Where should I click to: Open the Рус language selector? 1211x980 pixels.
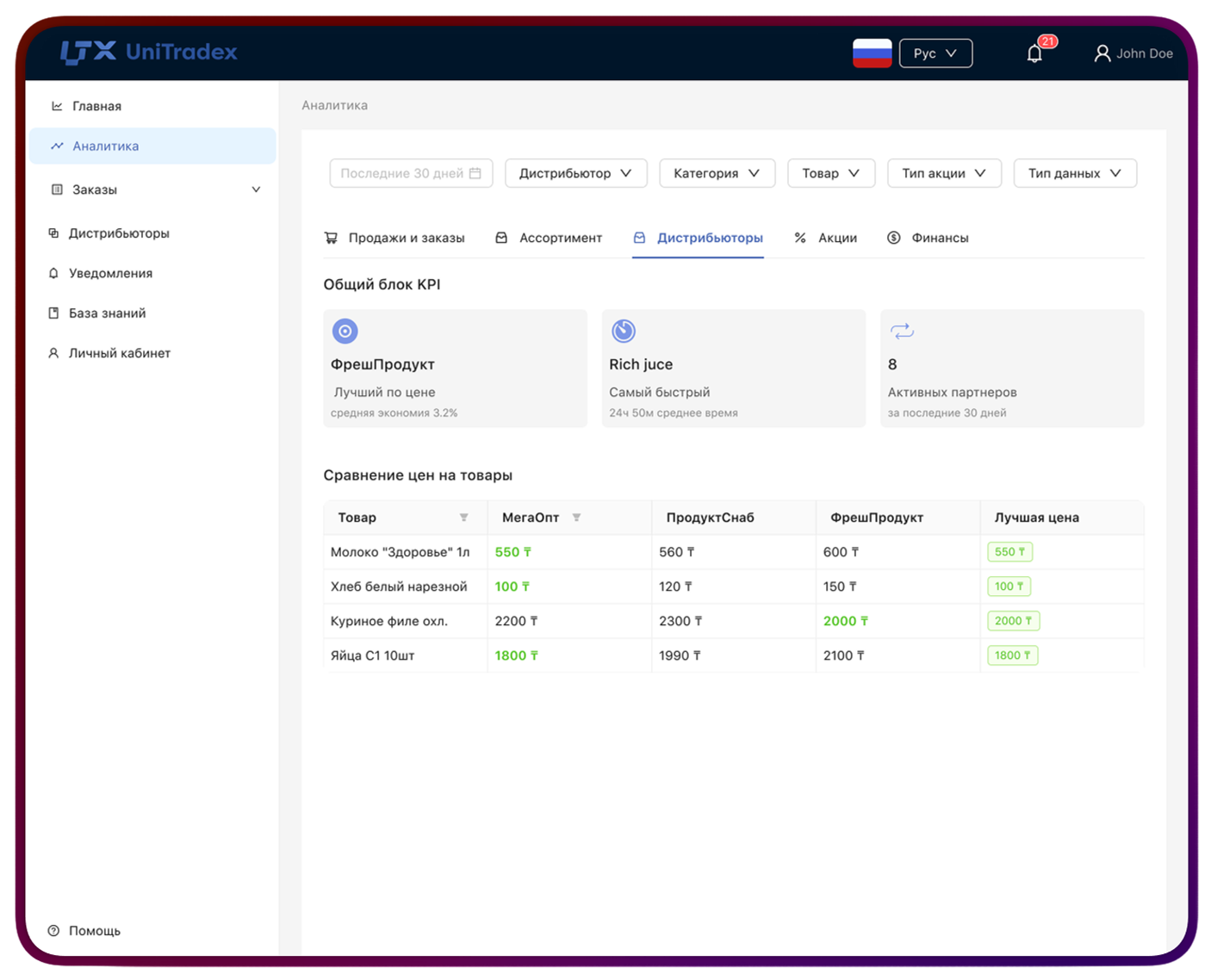coord(935,53)
